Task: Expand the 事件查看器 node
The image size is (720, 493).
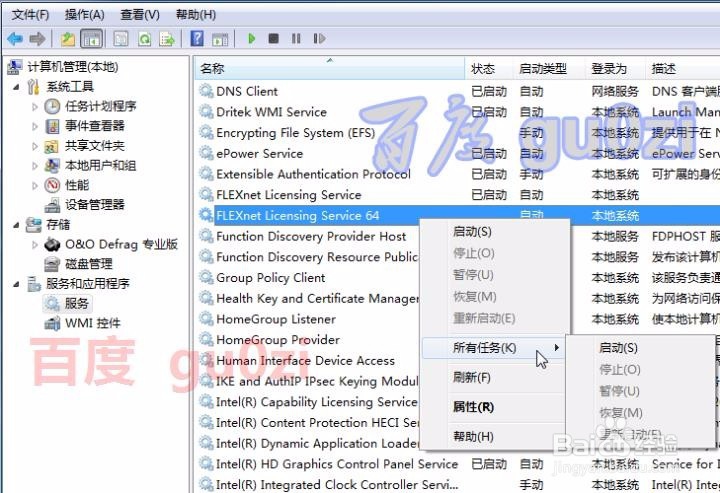Action: click(35, 126)
